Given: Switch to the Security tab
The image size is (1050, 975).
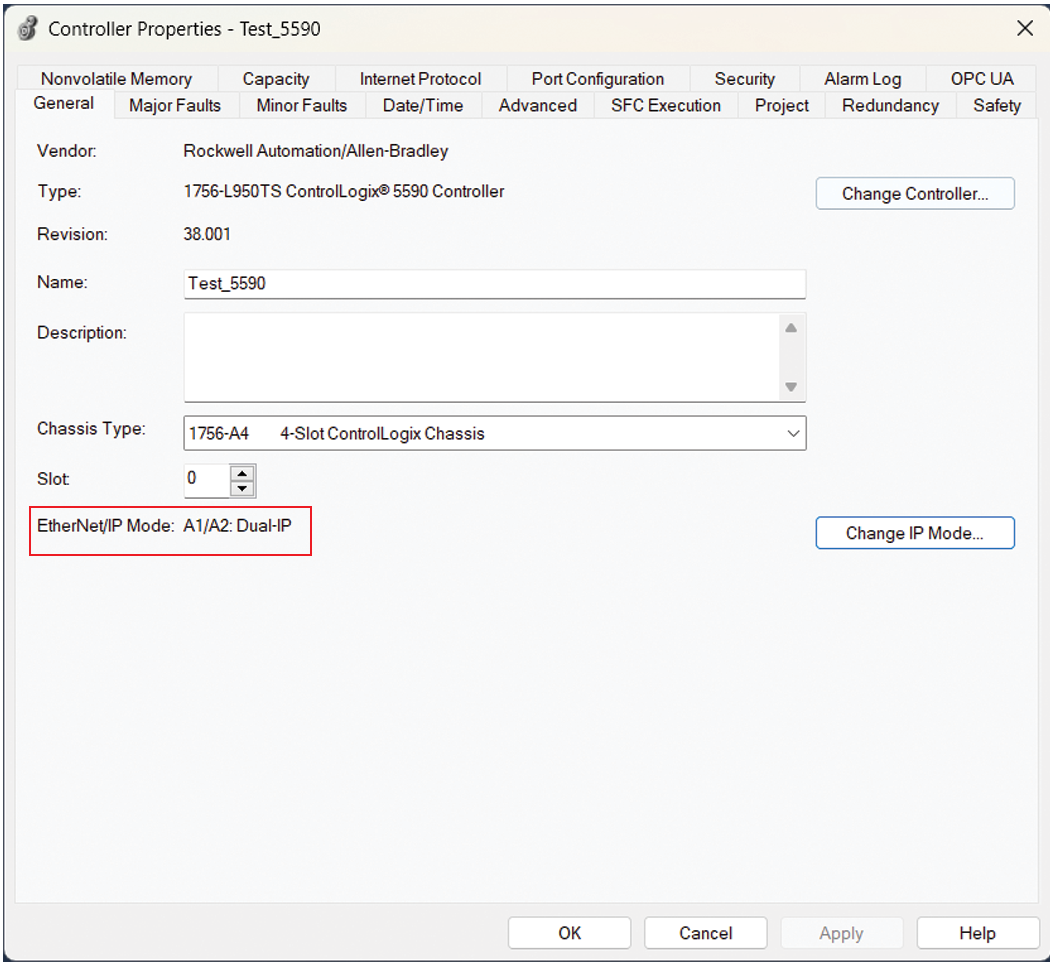Looking at the screenshot, I should tap(744, 78).
